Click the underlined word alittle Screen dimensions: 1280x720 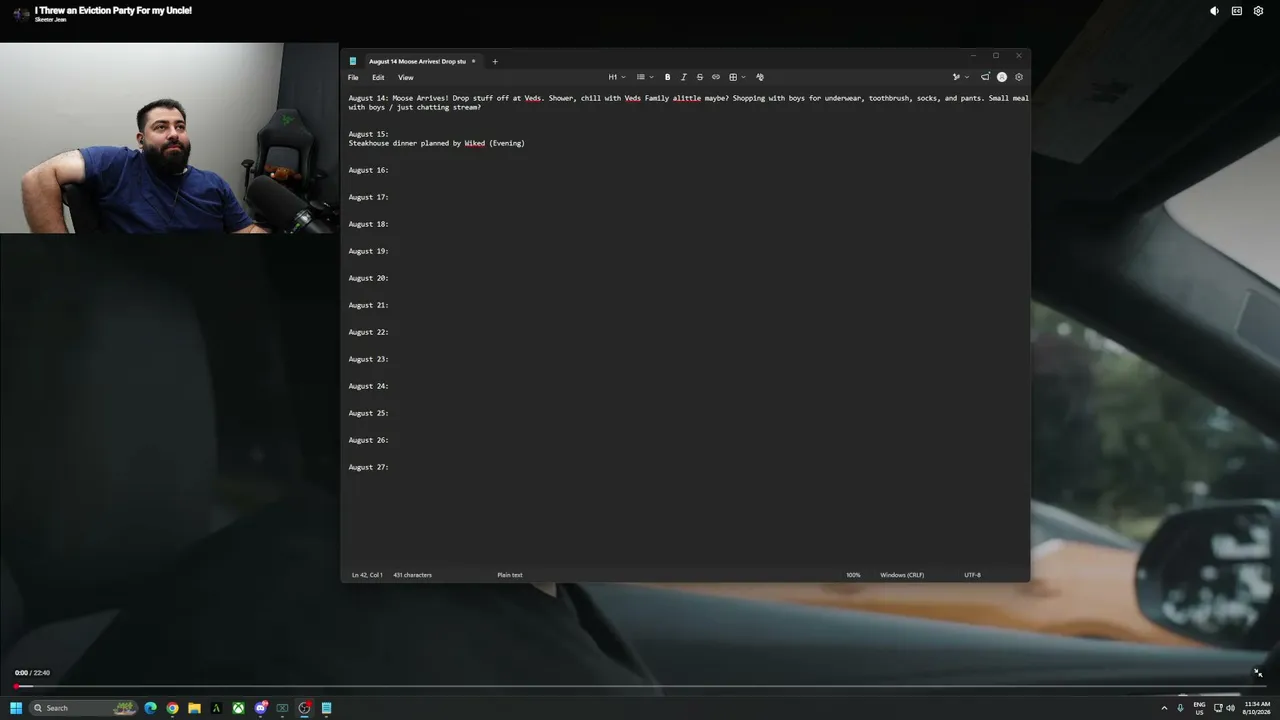click(686, 98)
